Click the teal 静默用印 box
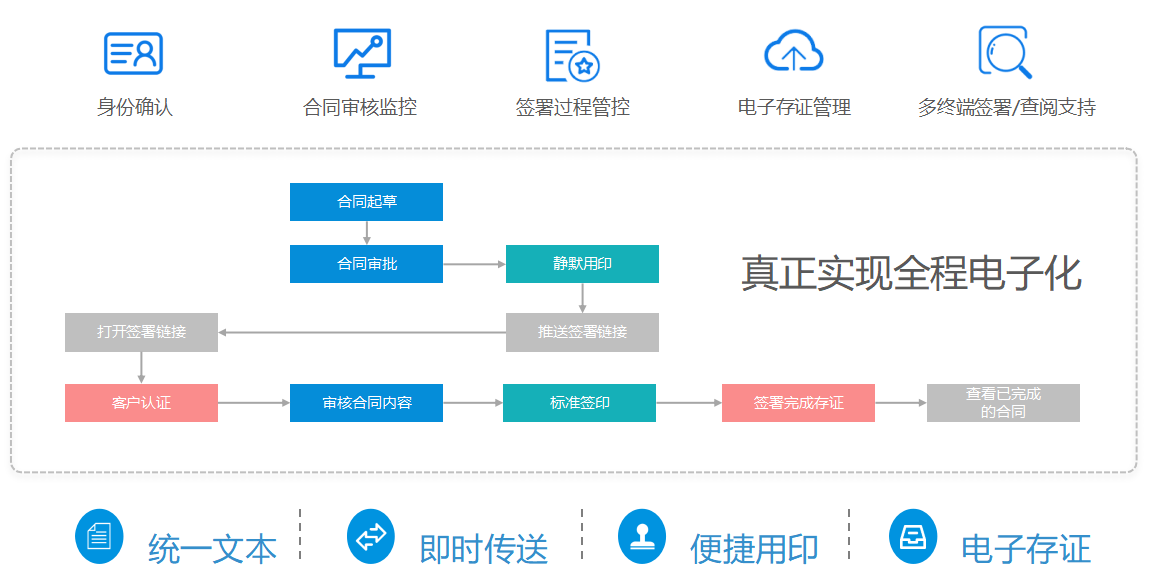The height and width of the screenshot is (585, 1160). pos(582,264)
